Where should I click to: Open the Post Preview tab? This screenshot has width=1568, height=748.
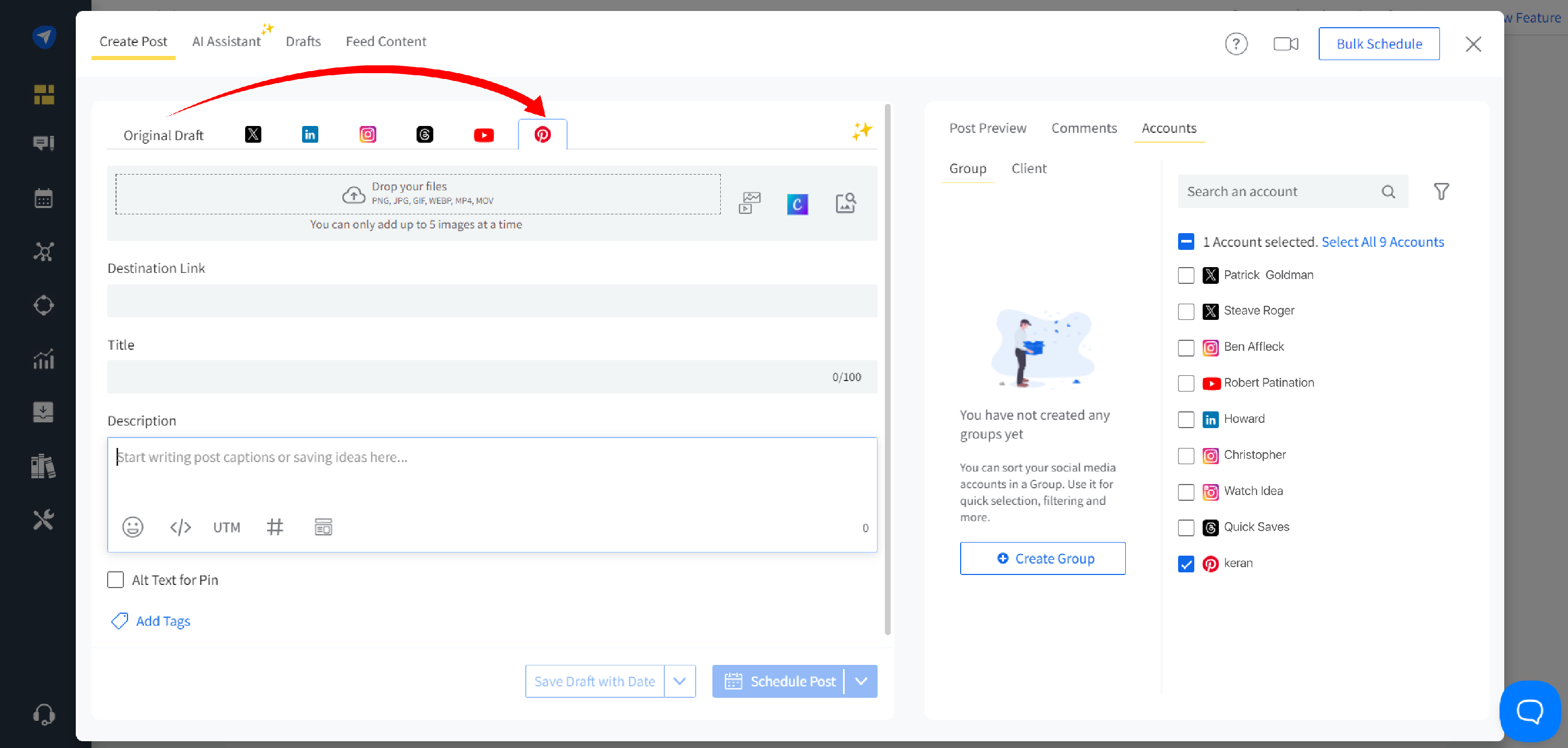tap(987, 128)
